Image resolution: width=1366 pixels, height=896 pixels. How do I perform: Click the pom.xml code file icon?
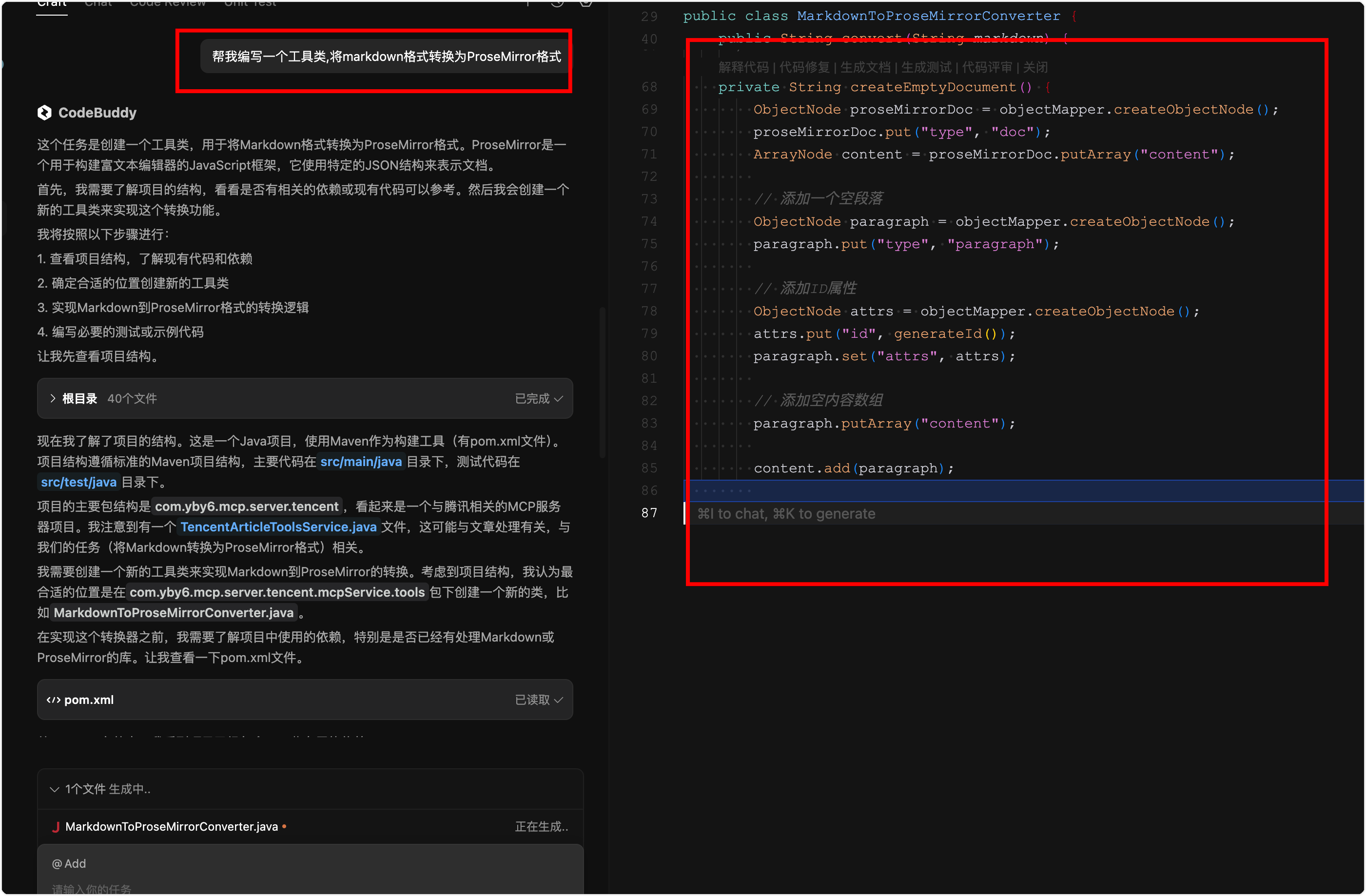click(53, 700)
